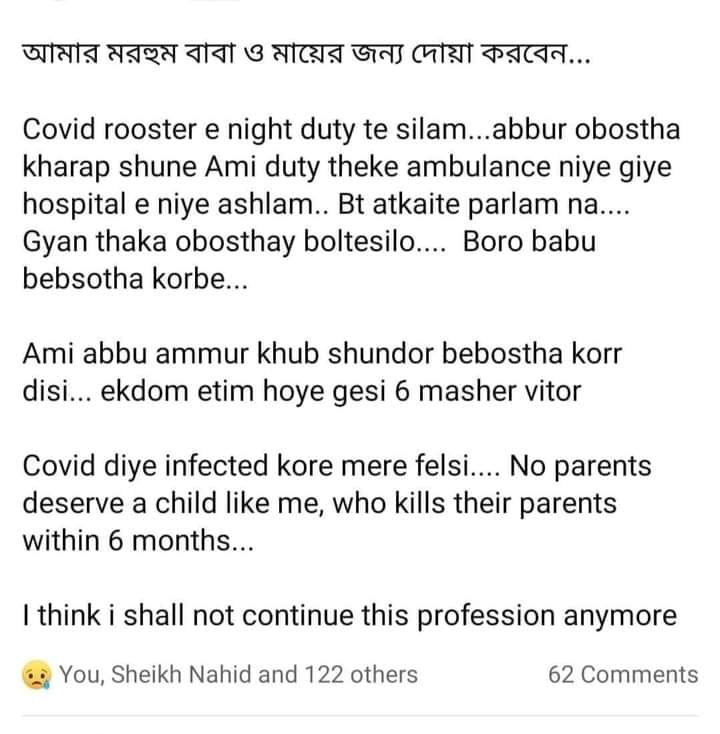
Task: Click the line starting 'Covid rooster e night duty'
Action: [351, 130]
